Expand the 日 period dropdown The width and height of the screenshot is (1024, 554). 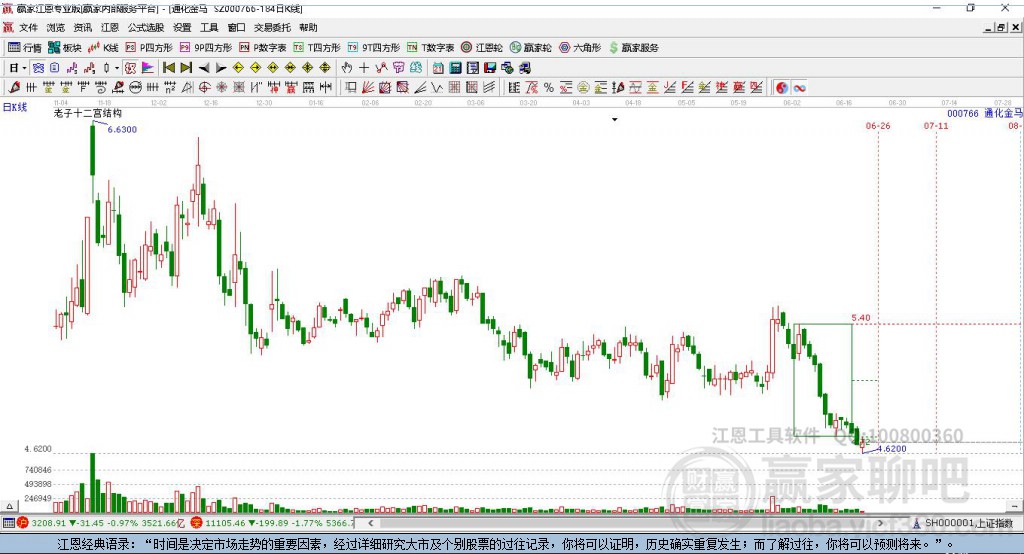point(24,68)
